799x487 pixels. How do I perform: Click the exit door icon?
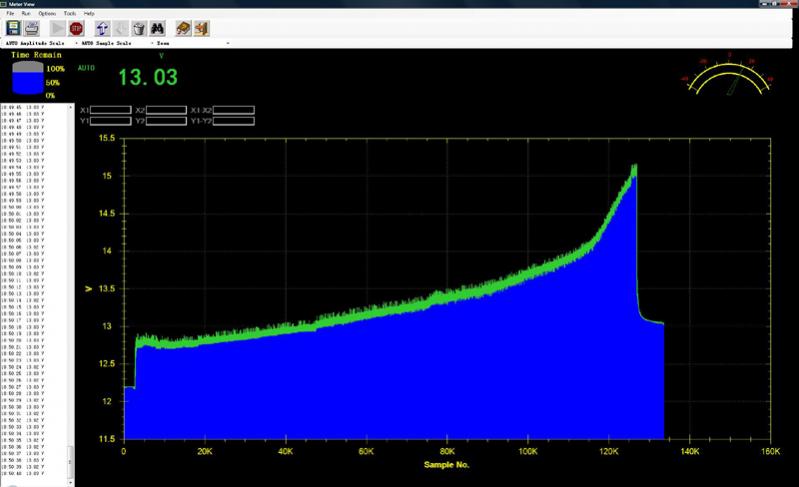(x=201, y=29)
